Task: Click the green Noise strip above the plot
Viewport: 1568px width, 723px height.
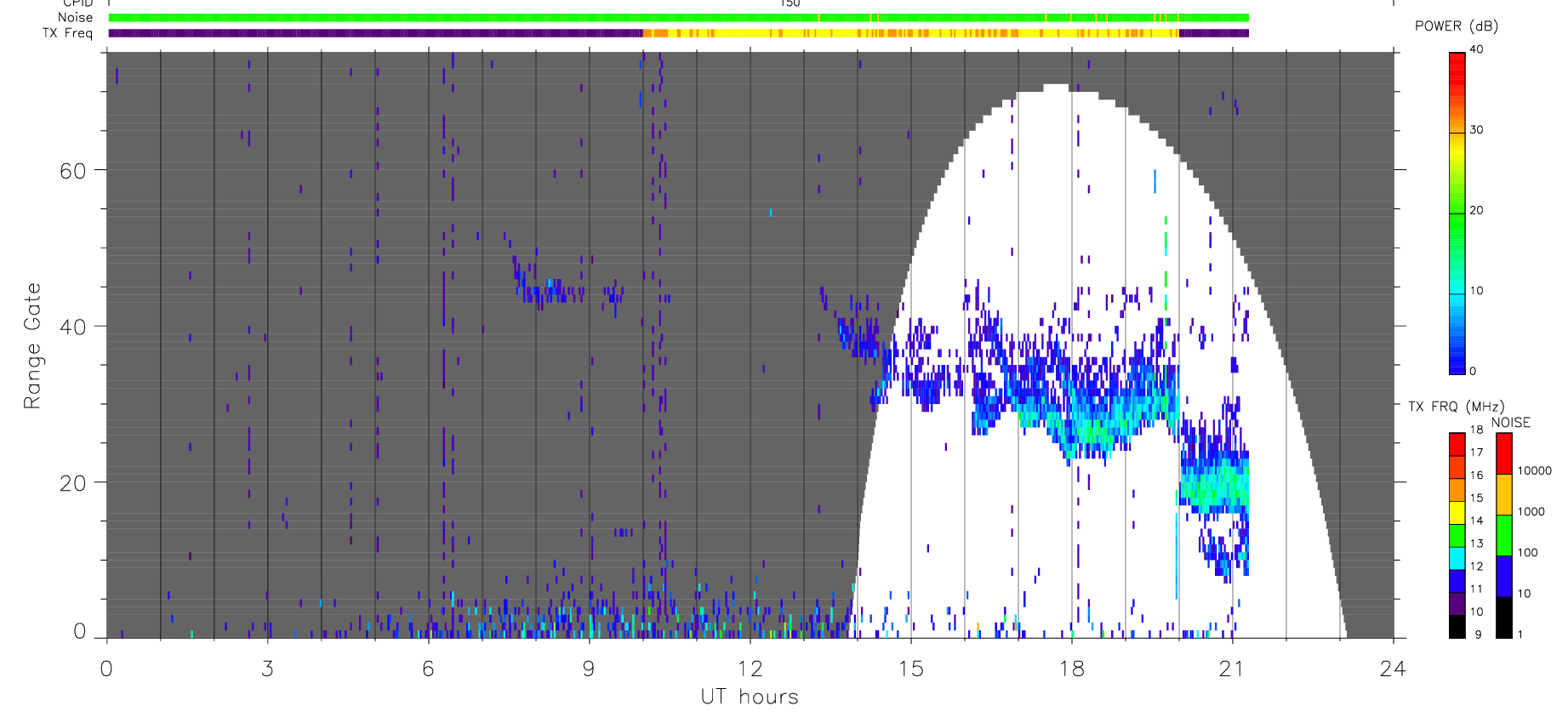Action: [679, 17]
